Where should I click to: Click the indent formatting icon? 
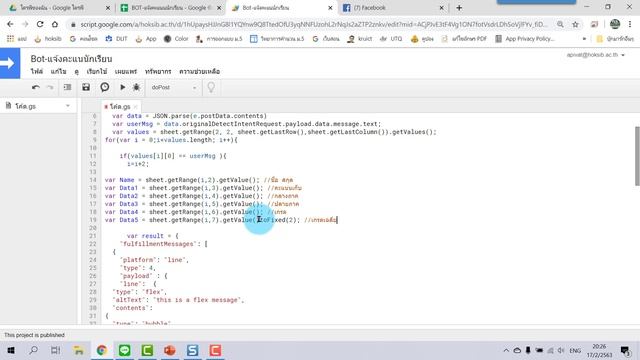pyautogui.click(x=67, y=87)
